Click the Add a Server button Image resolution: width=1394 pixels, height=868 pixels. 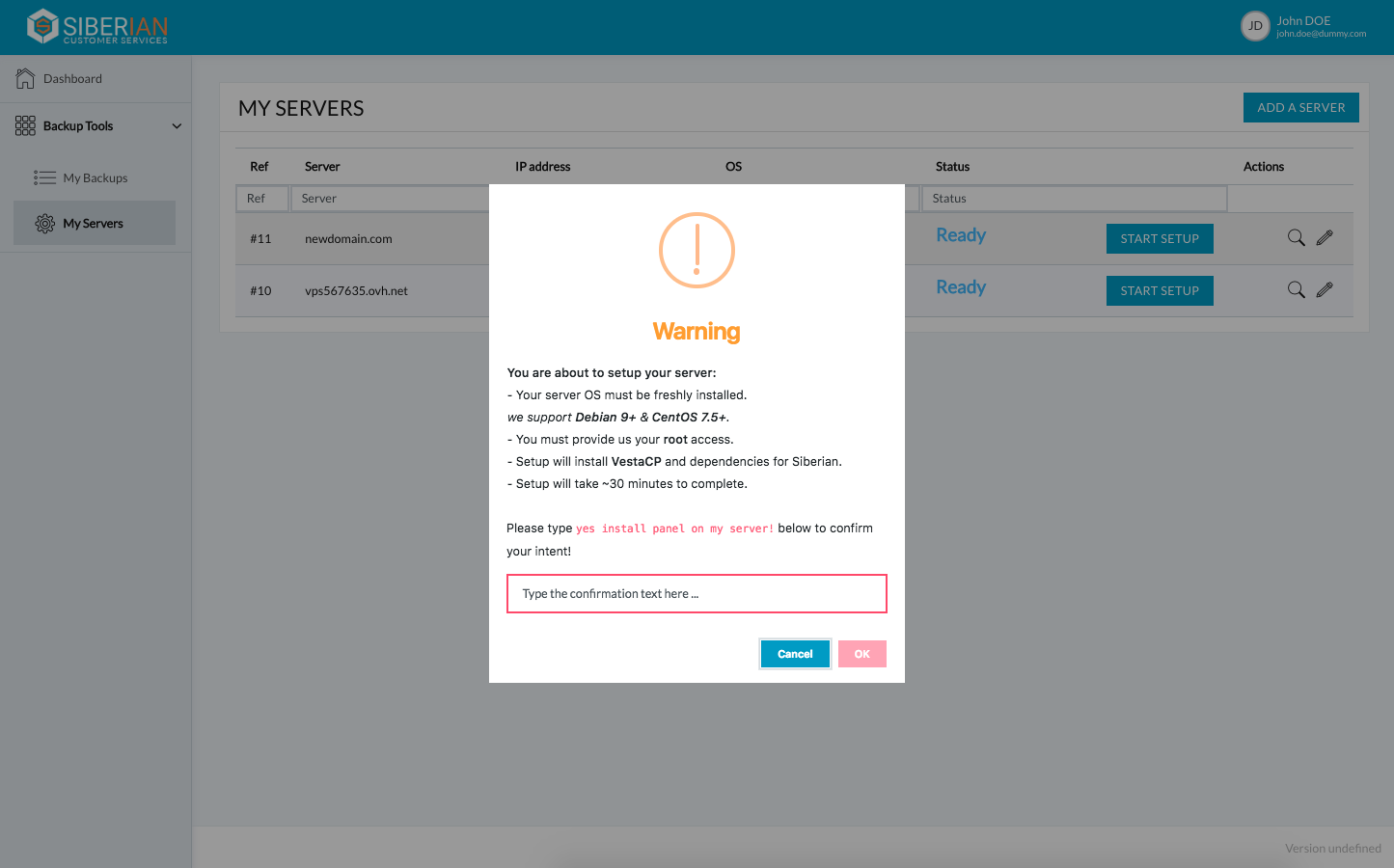1300,108
